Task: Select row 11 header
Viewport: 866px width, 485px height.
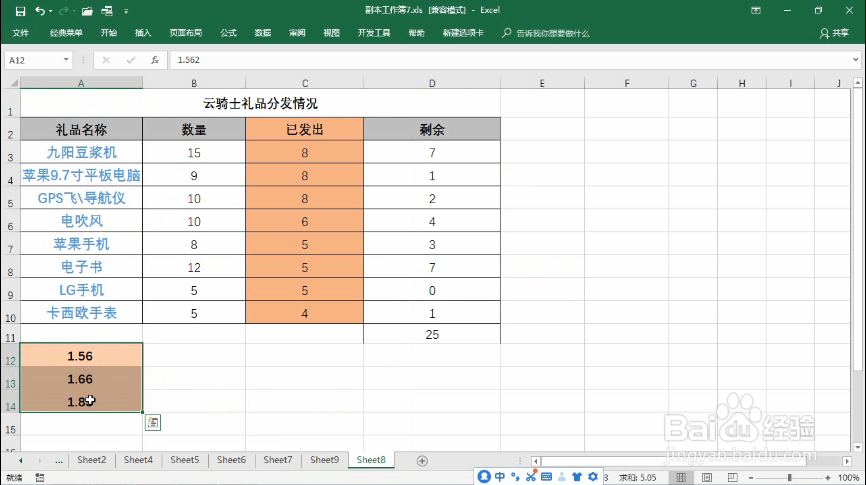Action: coord(10,334)
